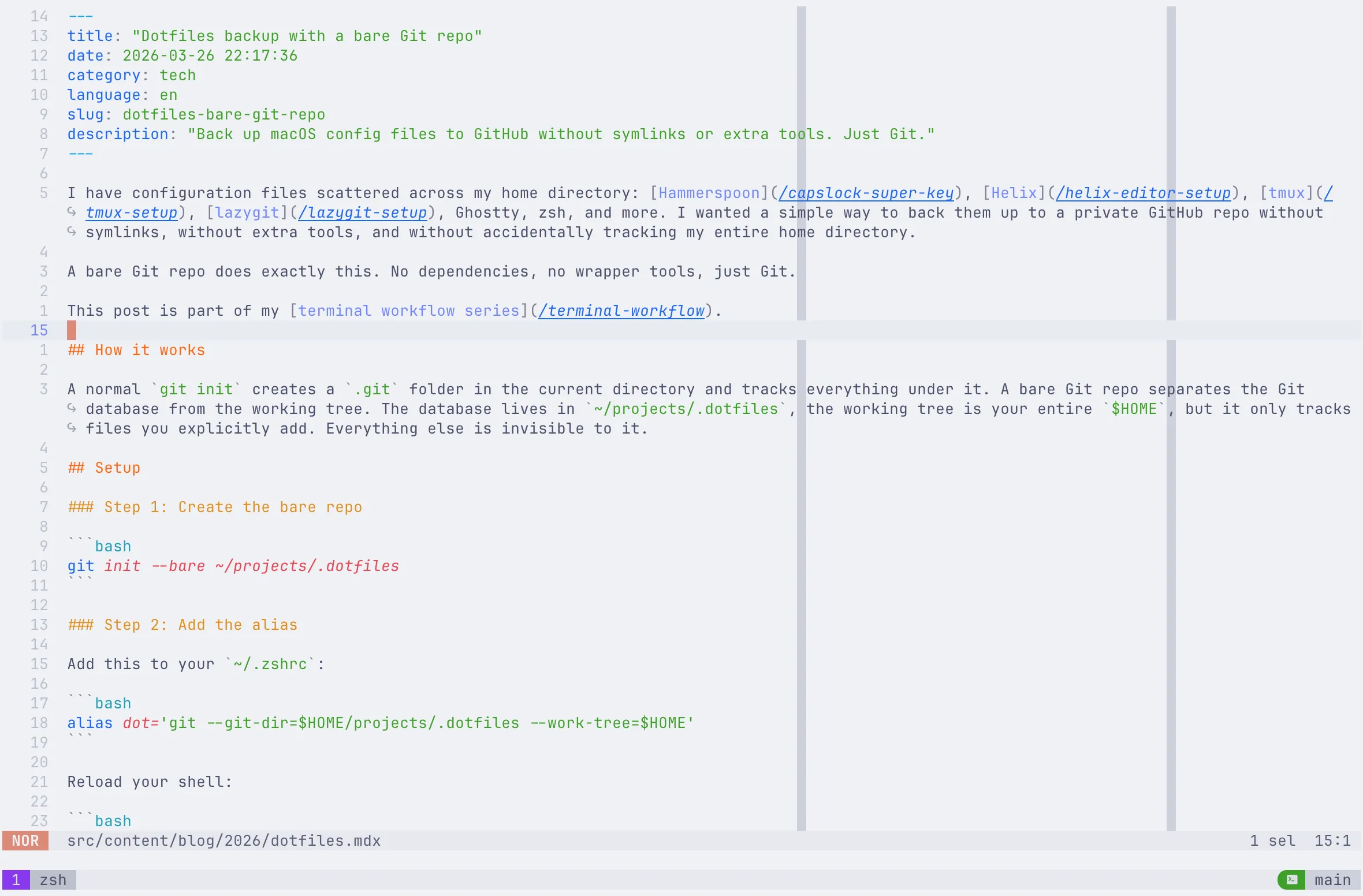Screen dimensions: 1363x896
Task: Click the wrap arrow before database from
Action: [x=72, y=408]
